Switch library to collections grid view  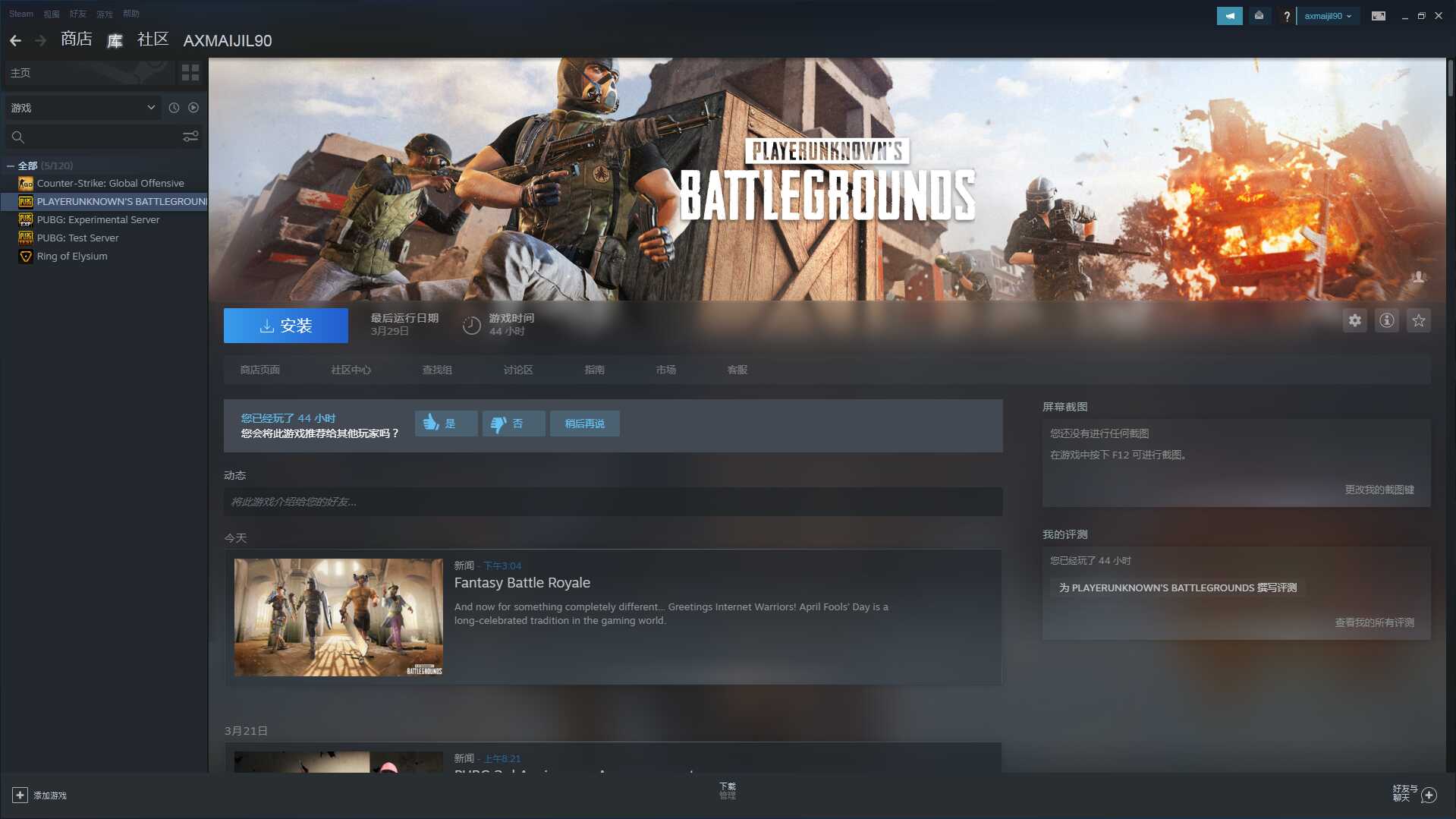[190, 73]
